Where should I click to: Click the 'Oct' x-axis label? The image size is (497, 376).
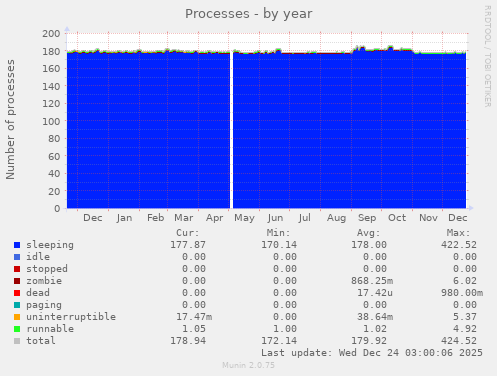[397, 218]
